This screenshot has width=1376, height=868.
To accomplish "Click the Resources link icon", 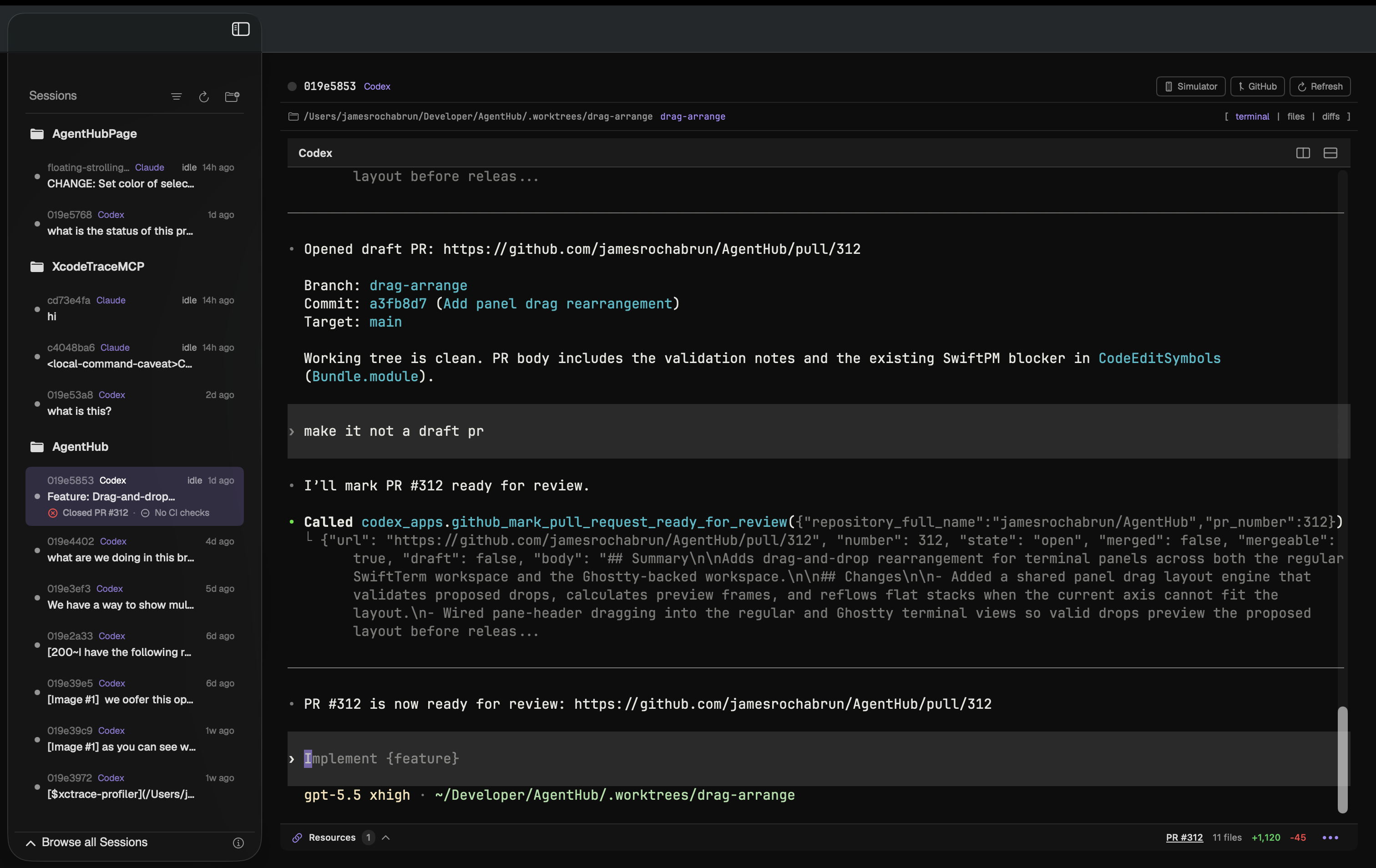I will (x=297, y=838).
